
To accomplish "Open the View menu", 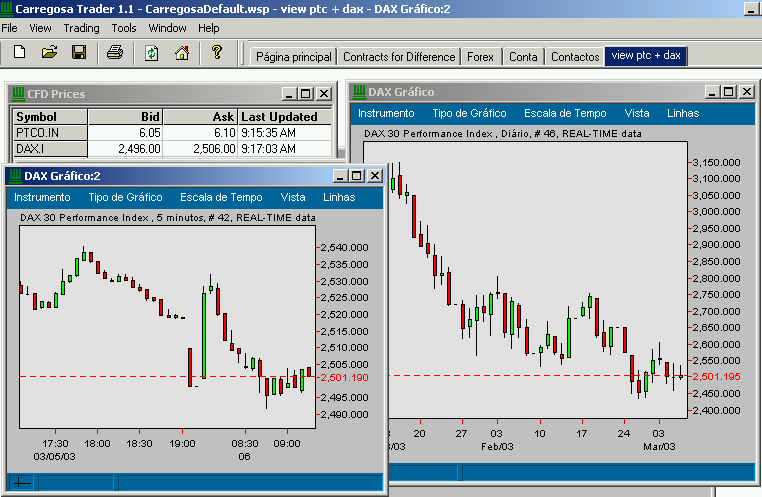I will 40,28.
